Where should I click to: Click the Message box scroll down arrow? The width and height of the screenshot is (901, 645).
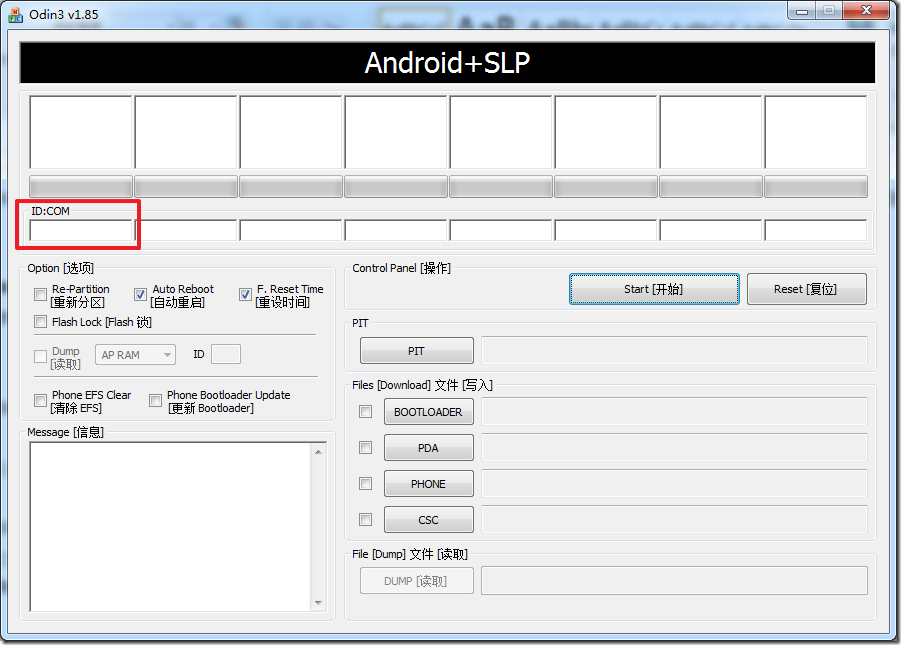click(318, 602)
